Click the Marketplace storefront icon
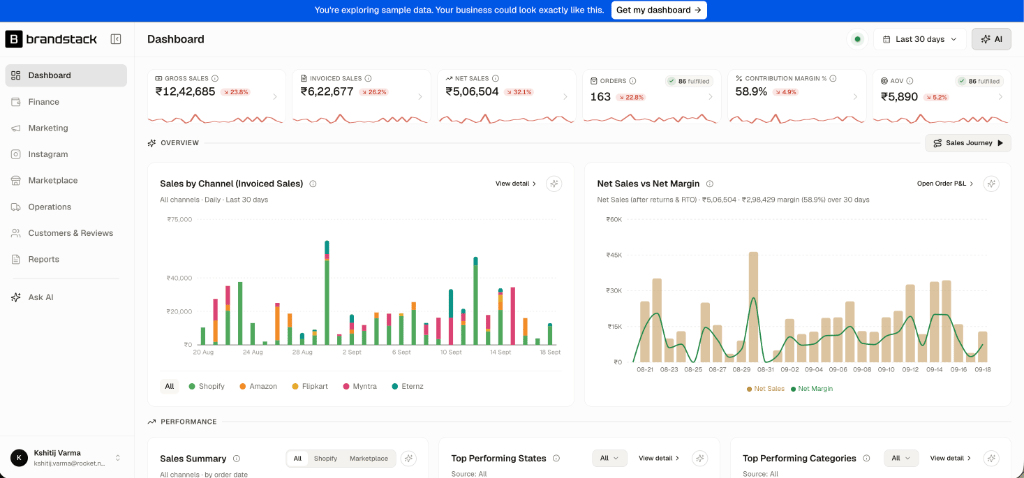 click(16, 180)
